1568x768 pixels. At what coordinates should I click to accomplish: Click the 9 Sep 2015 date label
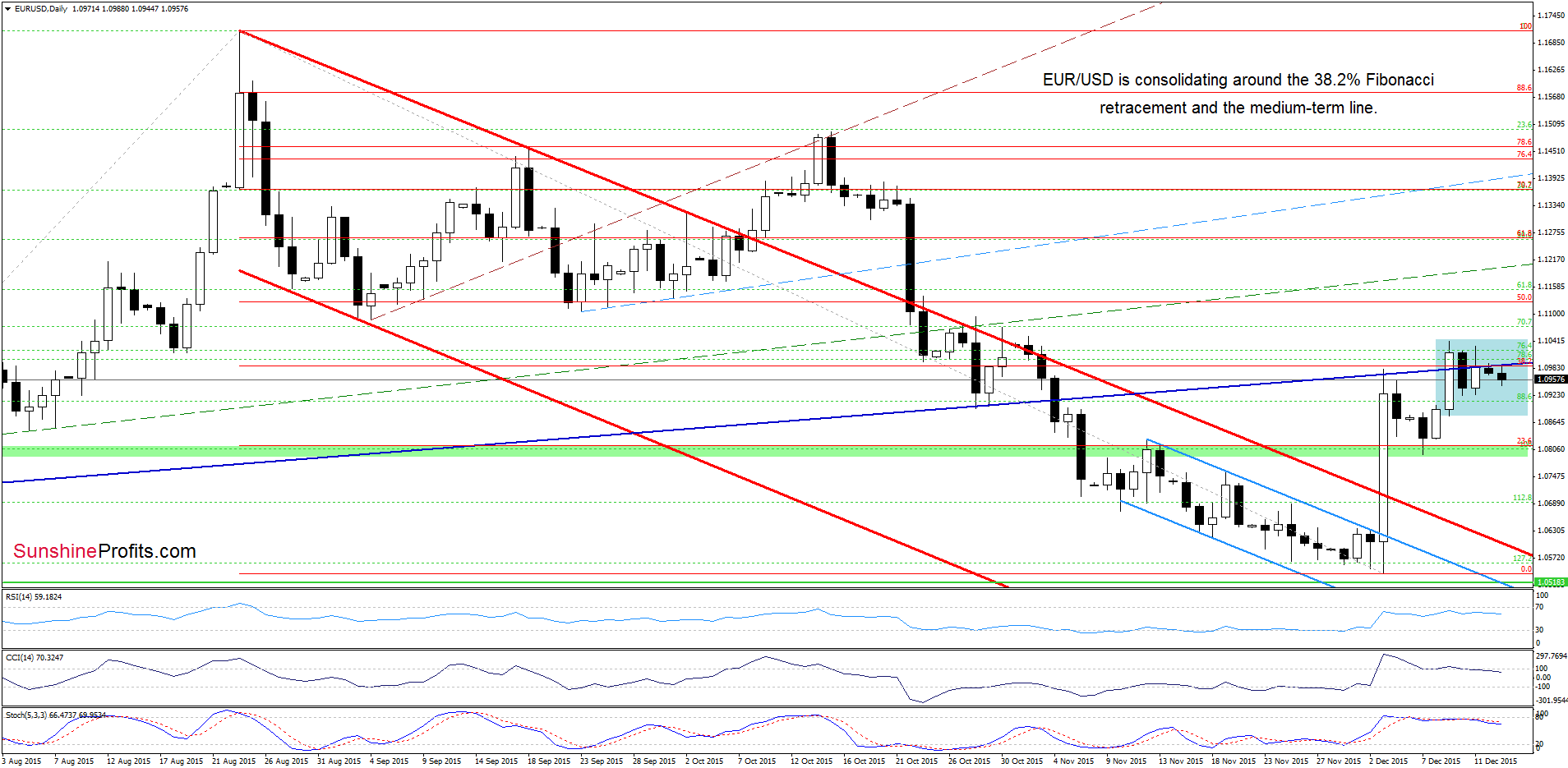coord(442,761)
